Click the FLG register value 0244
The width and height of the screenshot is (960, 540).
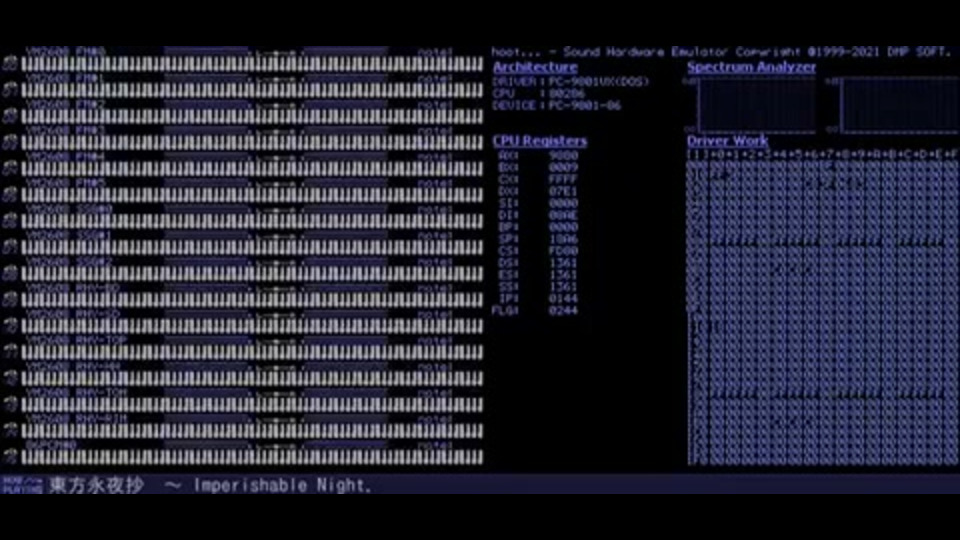click(x=563, y=311)
